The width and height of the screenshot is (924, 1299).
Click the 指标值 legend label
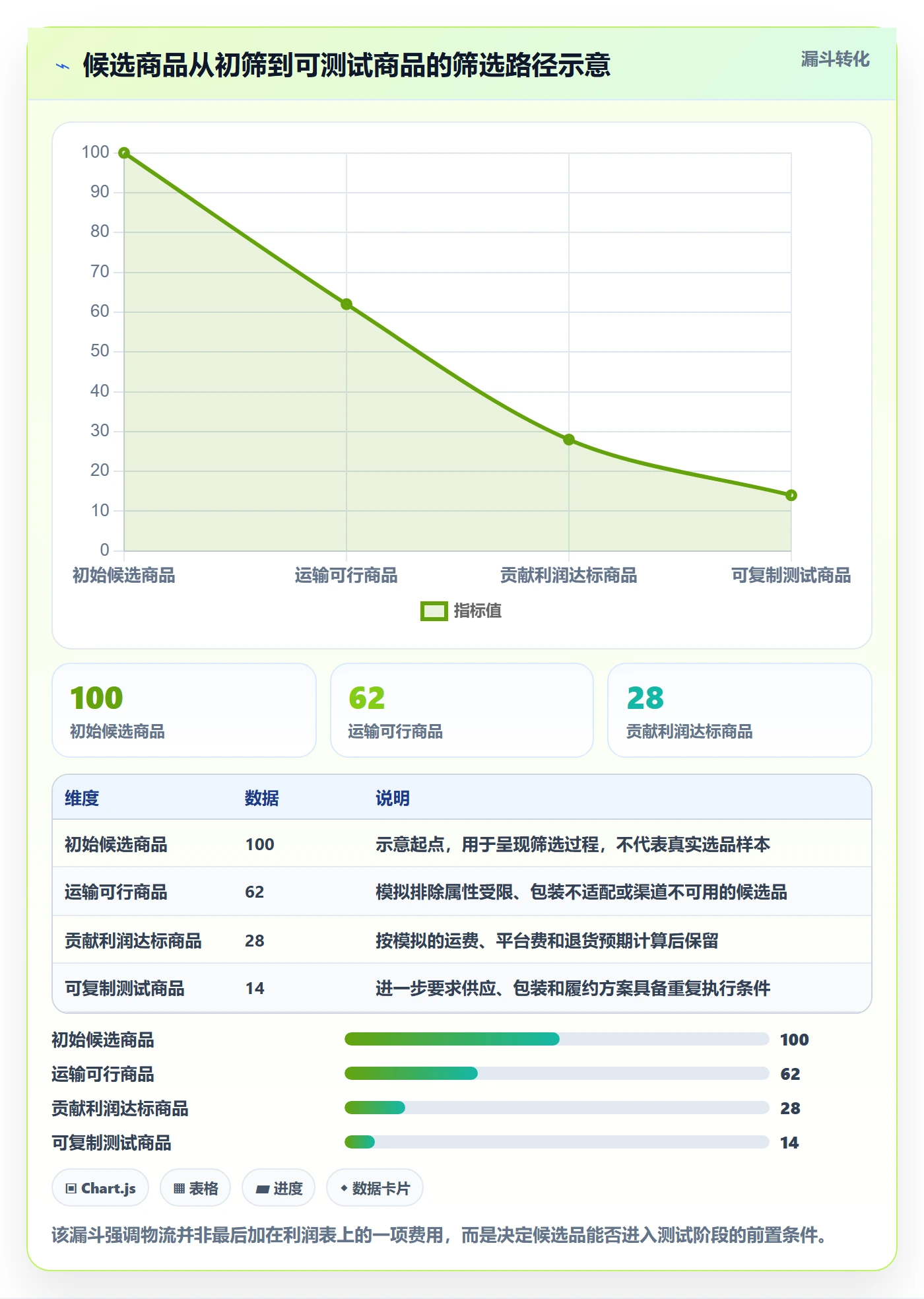pos(478,611)
